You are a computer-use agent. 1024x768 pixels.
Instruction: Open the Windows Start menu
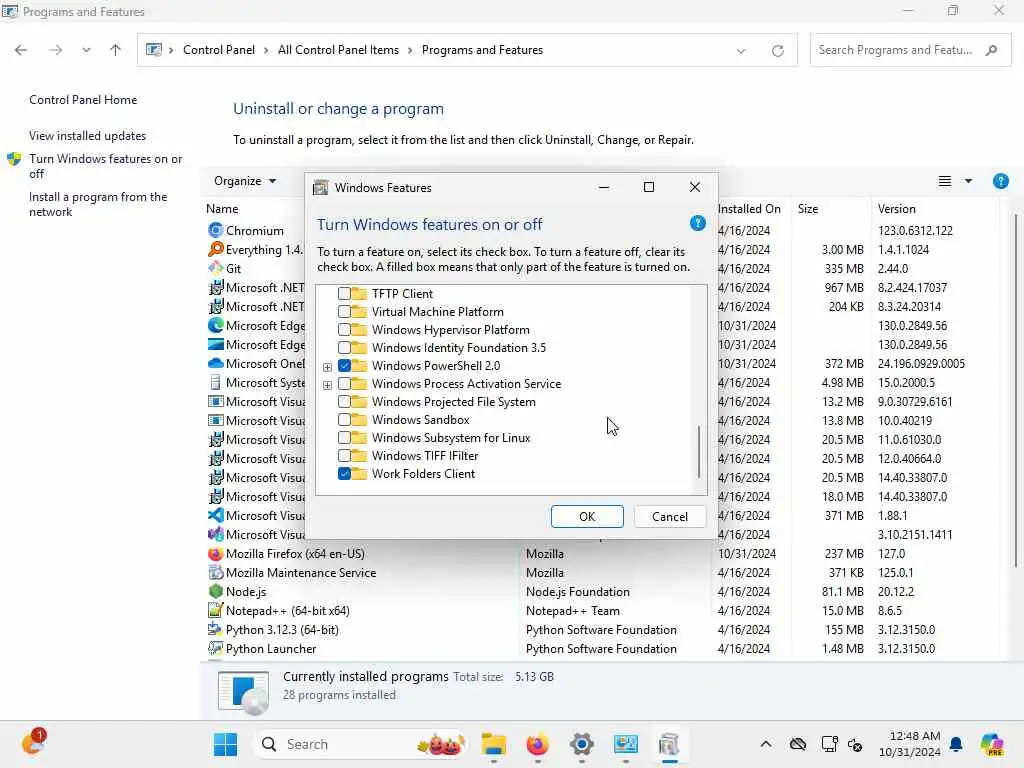(x=225, y=744)
